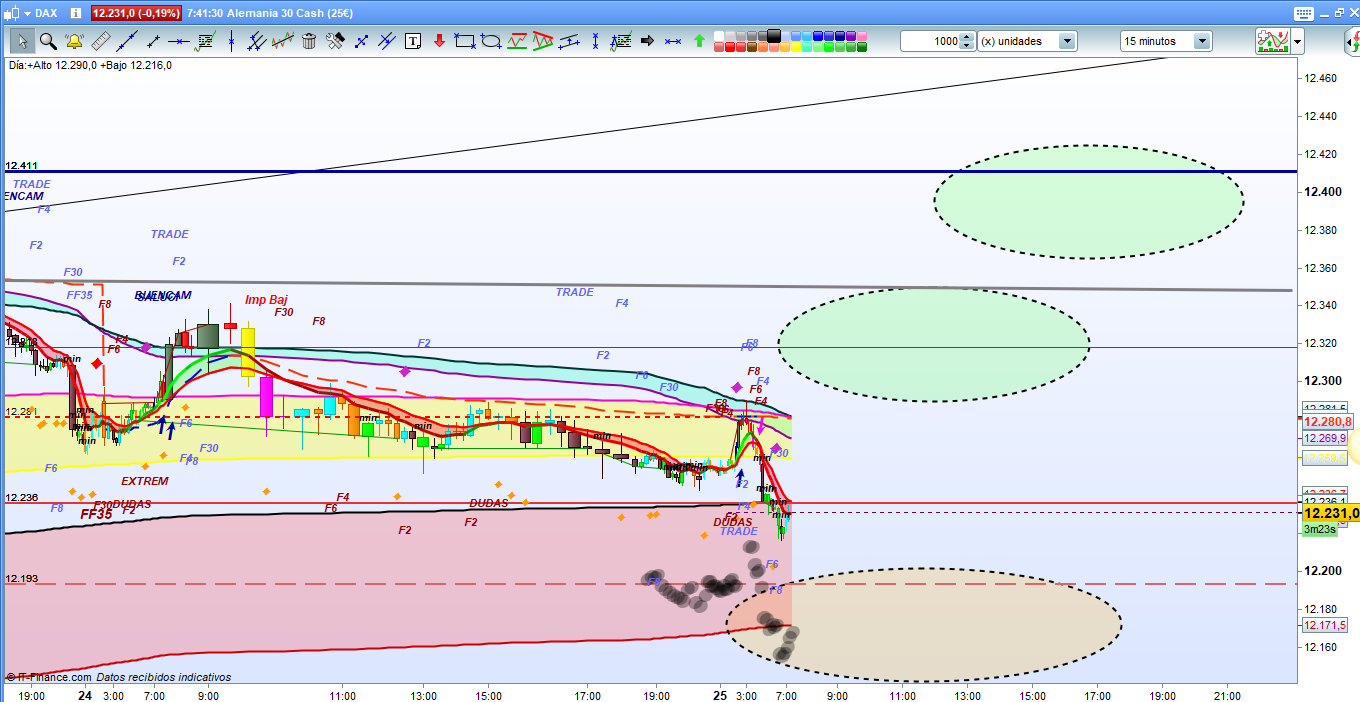Expand the indicators button dropdown arrow
Image resolution: width=1360 pixels, height=702 pixels.
[x=1297, y=41]
